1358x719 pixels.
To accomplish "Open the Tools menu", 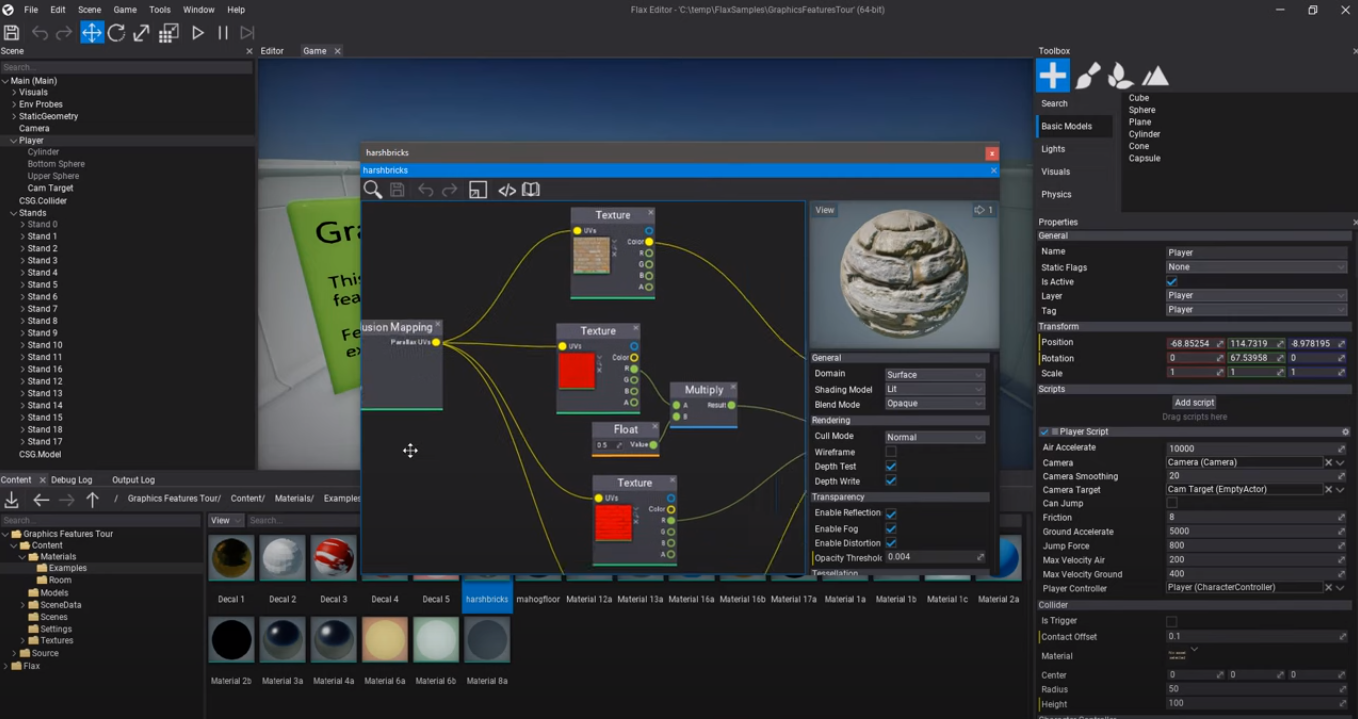I will click(159, 9).
